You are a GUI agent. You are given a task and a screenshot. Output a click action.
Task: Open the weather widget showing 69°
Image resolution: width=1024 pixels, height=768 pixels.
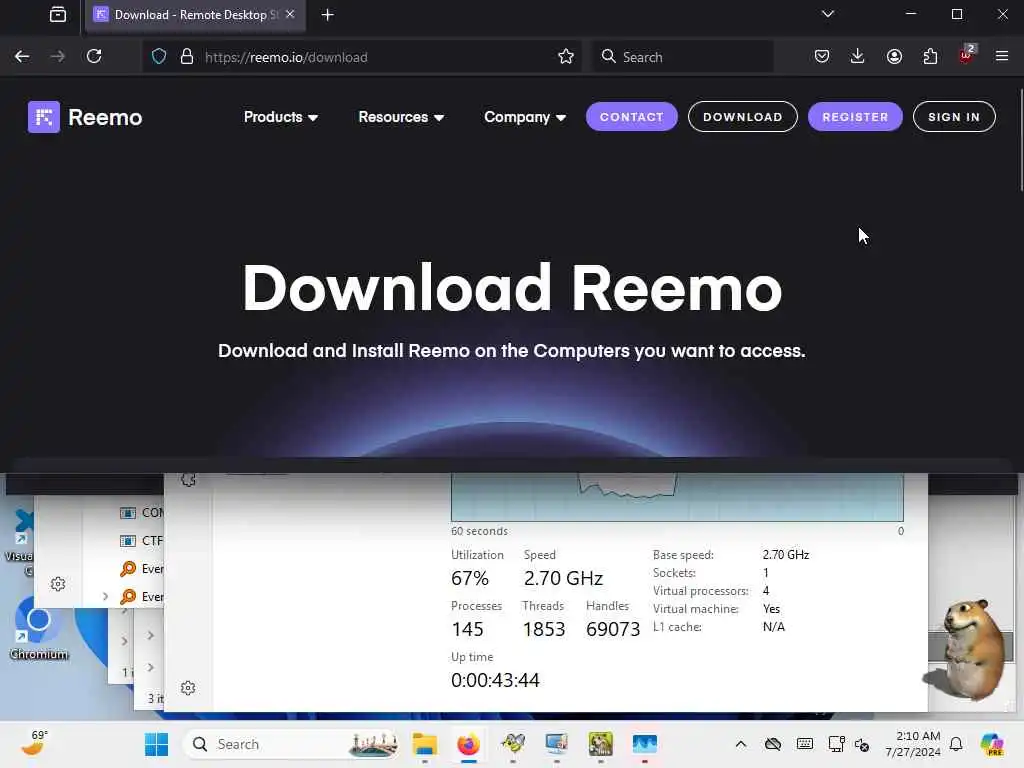[34, 743]
